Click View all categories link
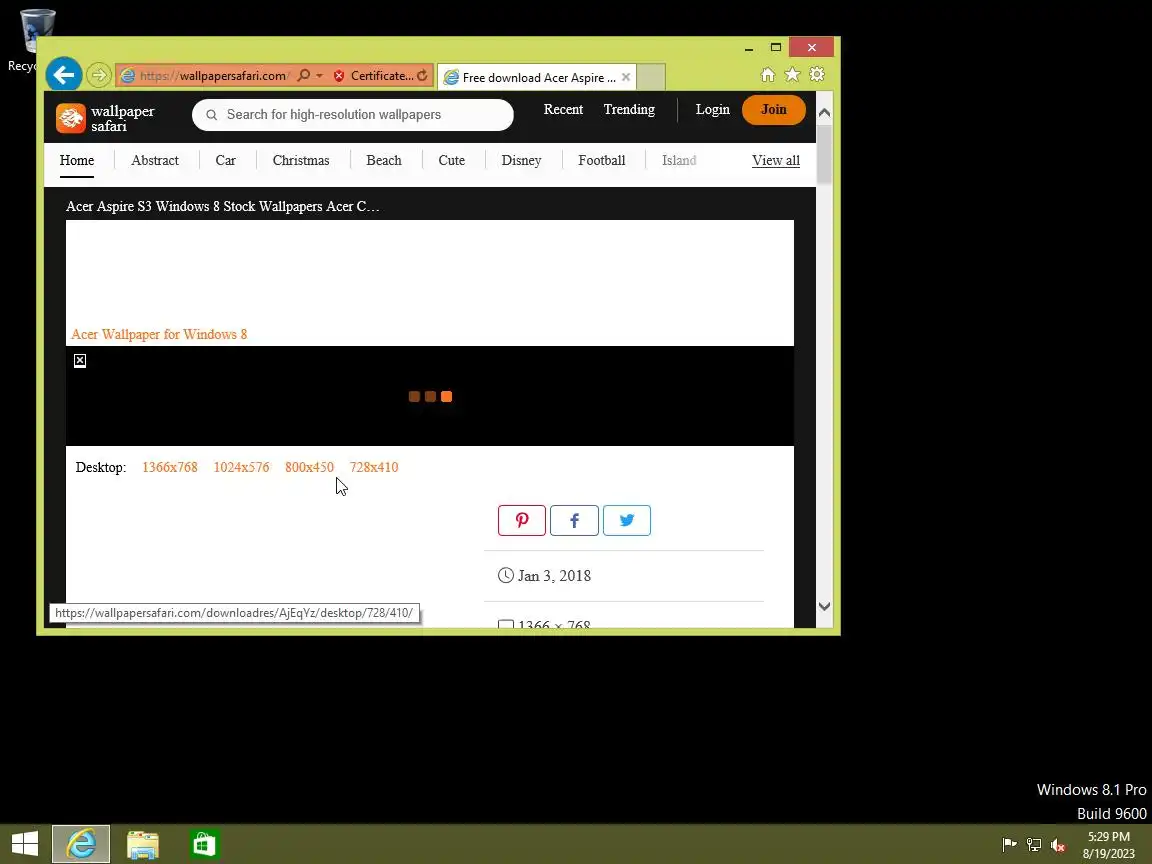Viewport: 1152px width, 864px height. click(776, 160)
